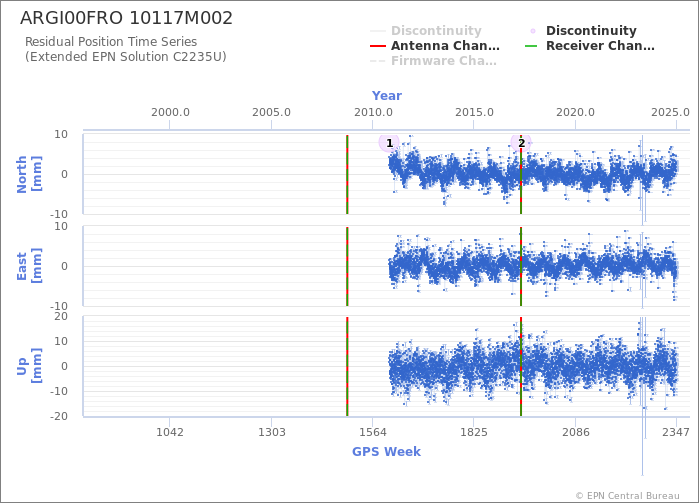This screenshot has height=504, width=700.
Task: Click the 2009 equipment change line in the East plot
Action: pos(347,267)
